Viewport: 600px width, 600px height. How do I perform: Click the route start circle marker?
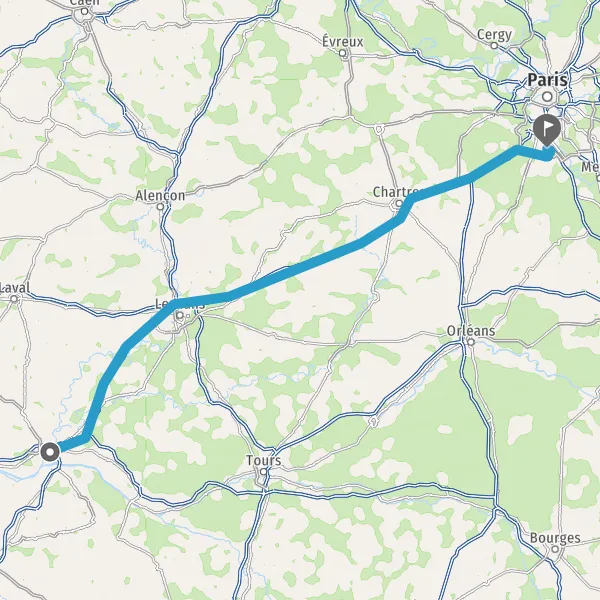coord(50,452)
